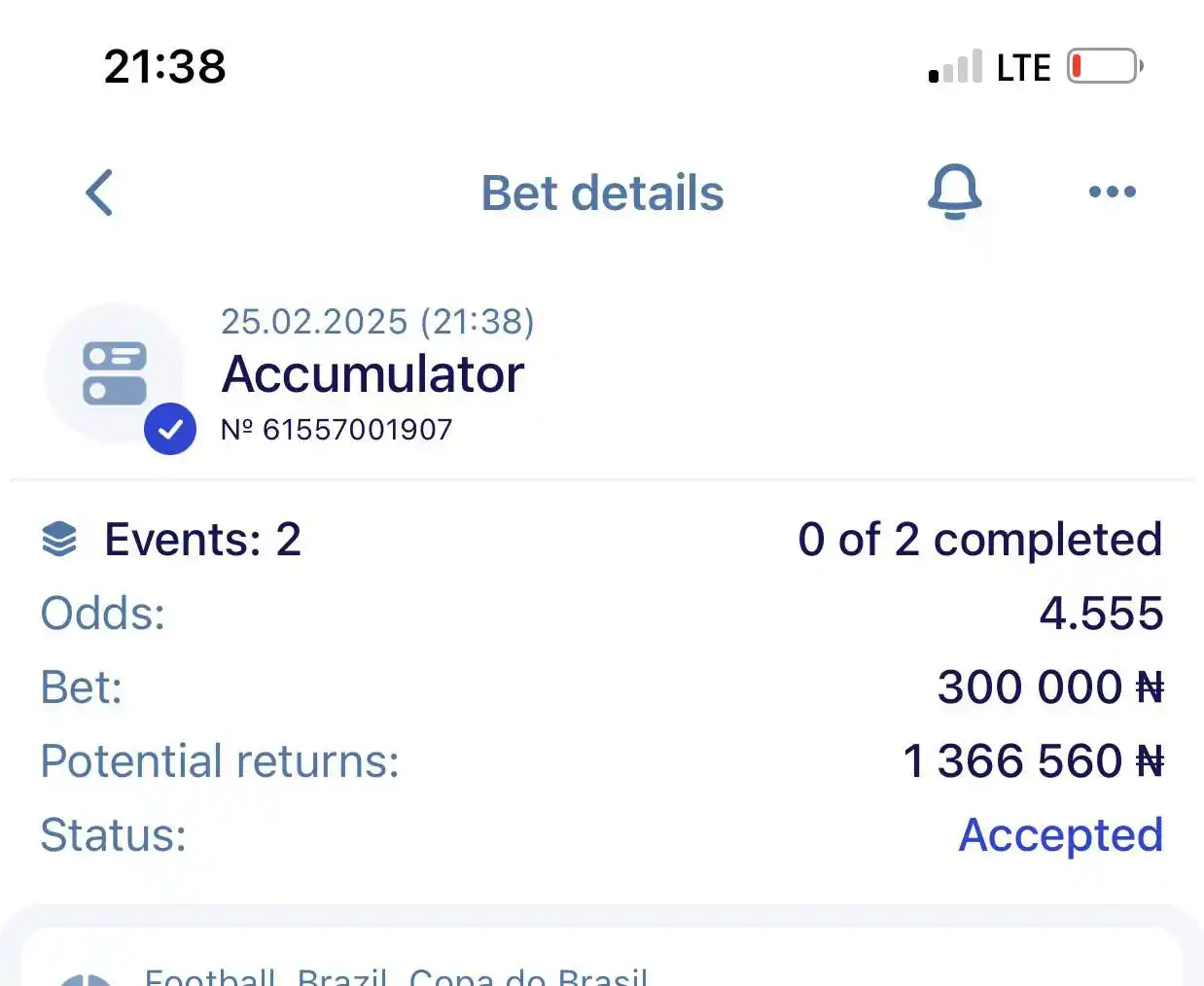The height and width of the screenshot is (986, 1204).
Task: Tap the bet date 25.02.2025 (21:38)
Action: 377,322
